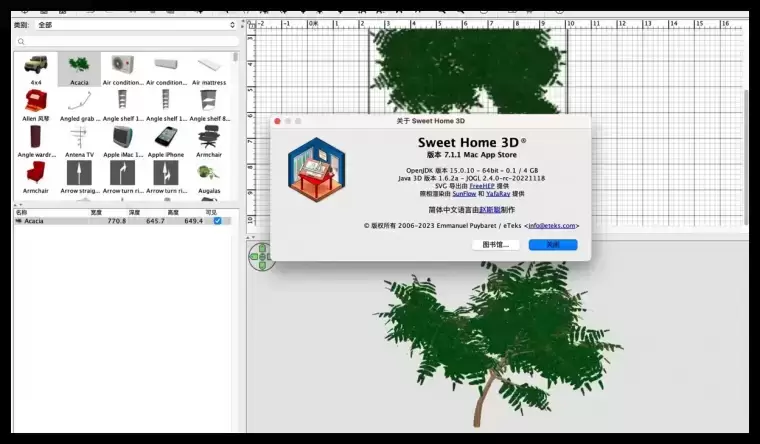760x444 pixels.
Task: Click the select-all corner button of plan rulers
Action: tap(252, 24)
